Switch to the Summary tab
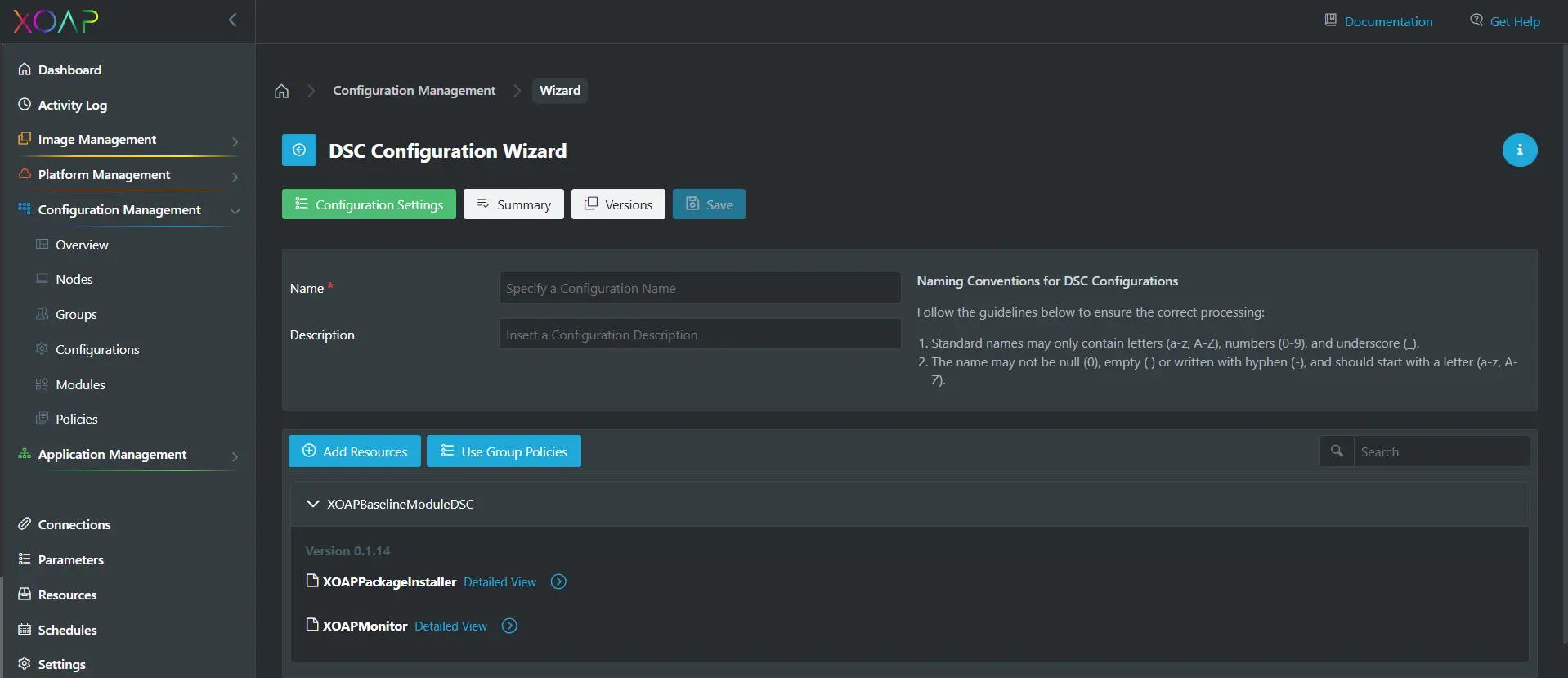 click(513, 204)
